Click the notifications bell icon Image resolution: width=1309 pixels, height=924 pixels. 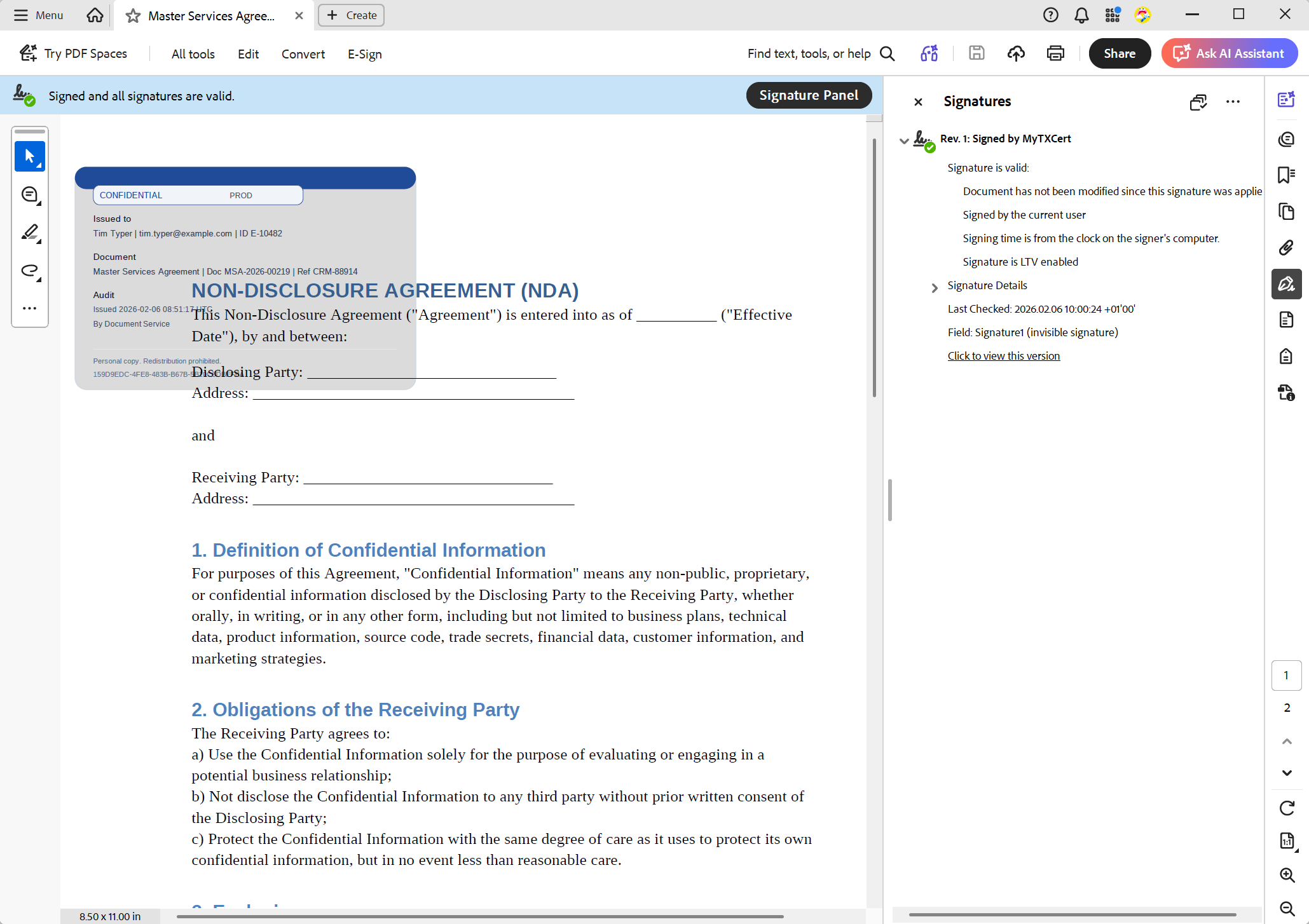click(1081, 15)
